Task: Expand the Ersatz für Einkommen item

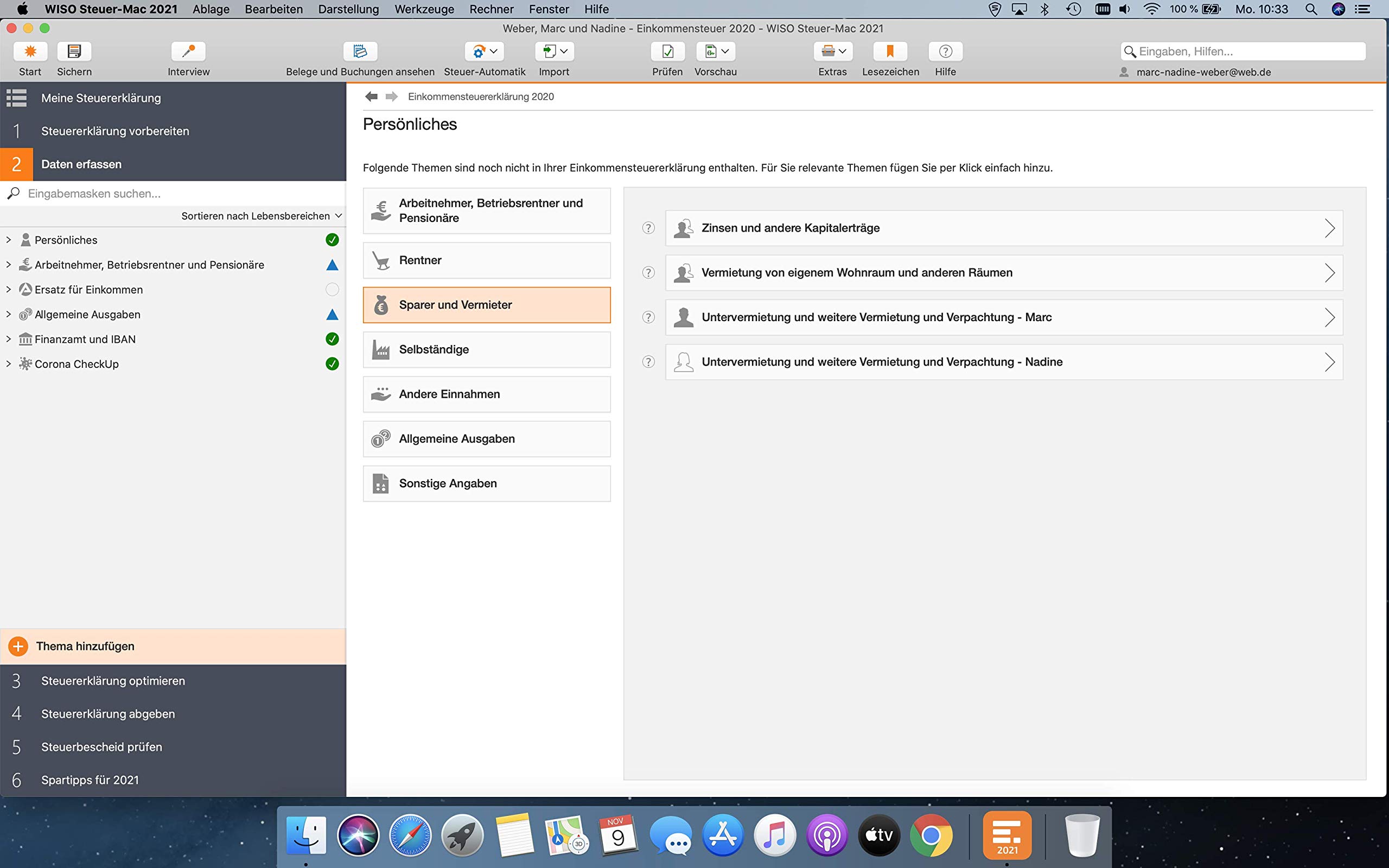Action: pyautogui.click(x=9, y=289)
